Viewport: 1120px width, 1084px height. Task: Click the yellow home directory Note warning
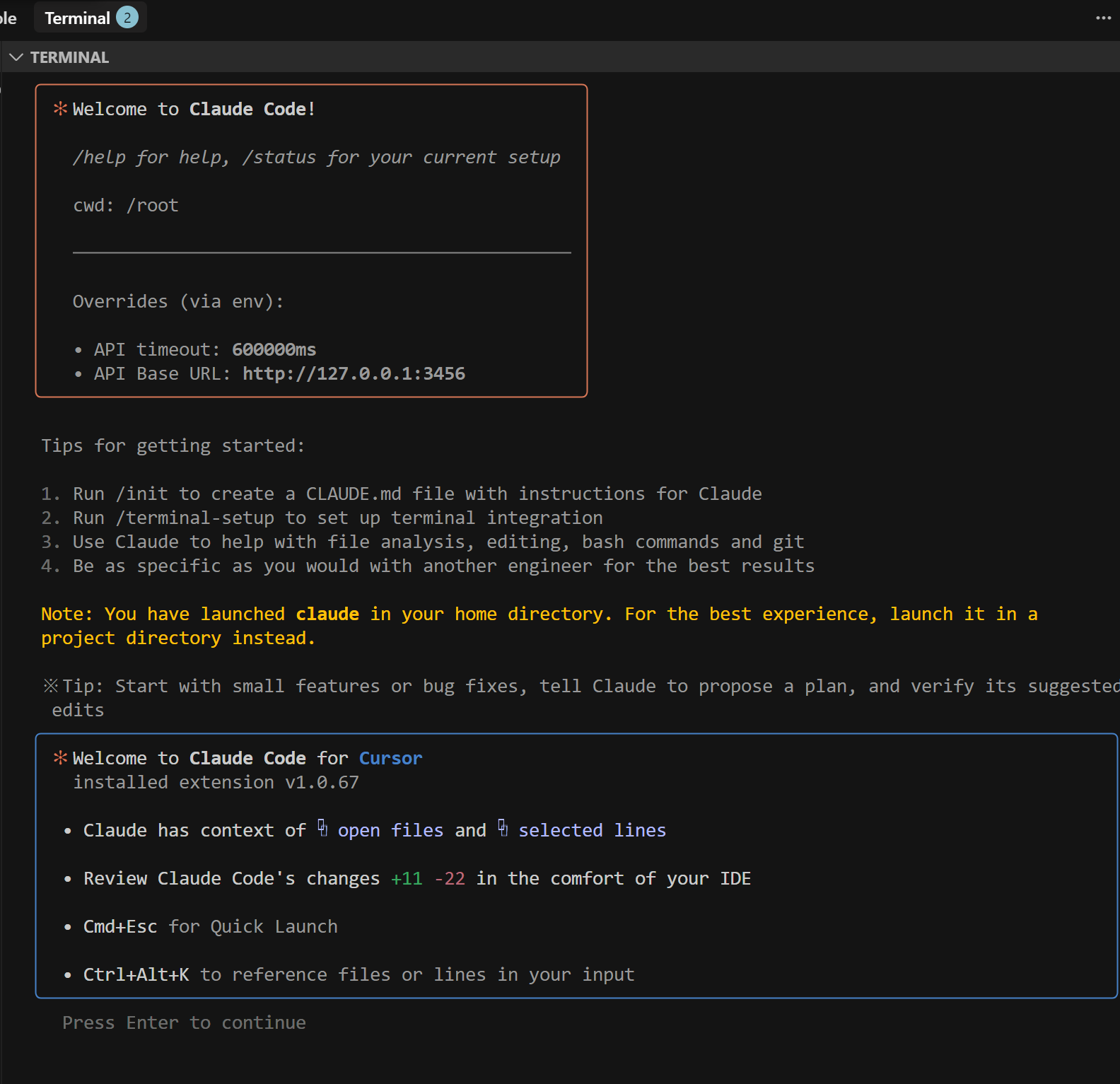pyautogui.click(x=539, y=626)
